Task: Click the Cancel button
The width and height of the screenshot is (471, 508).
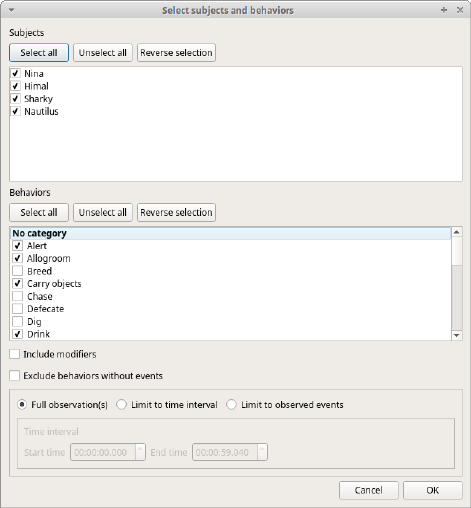Action: point(369,490)
